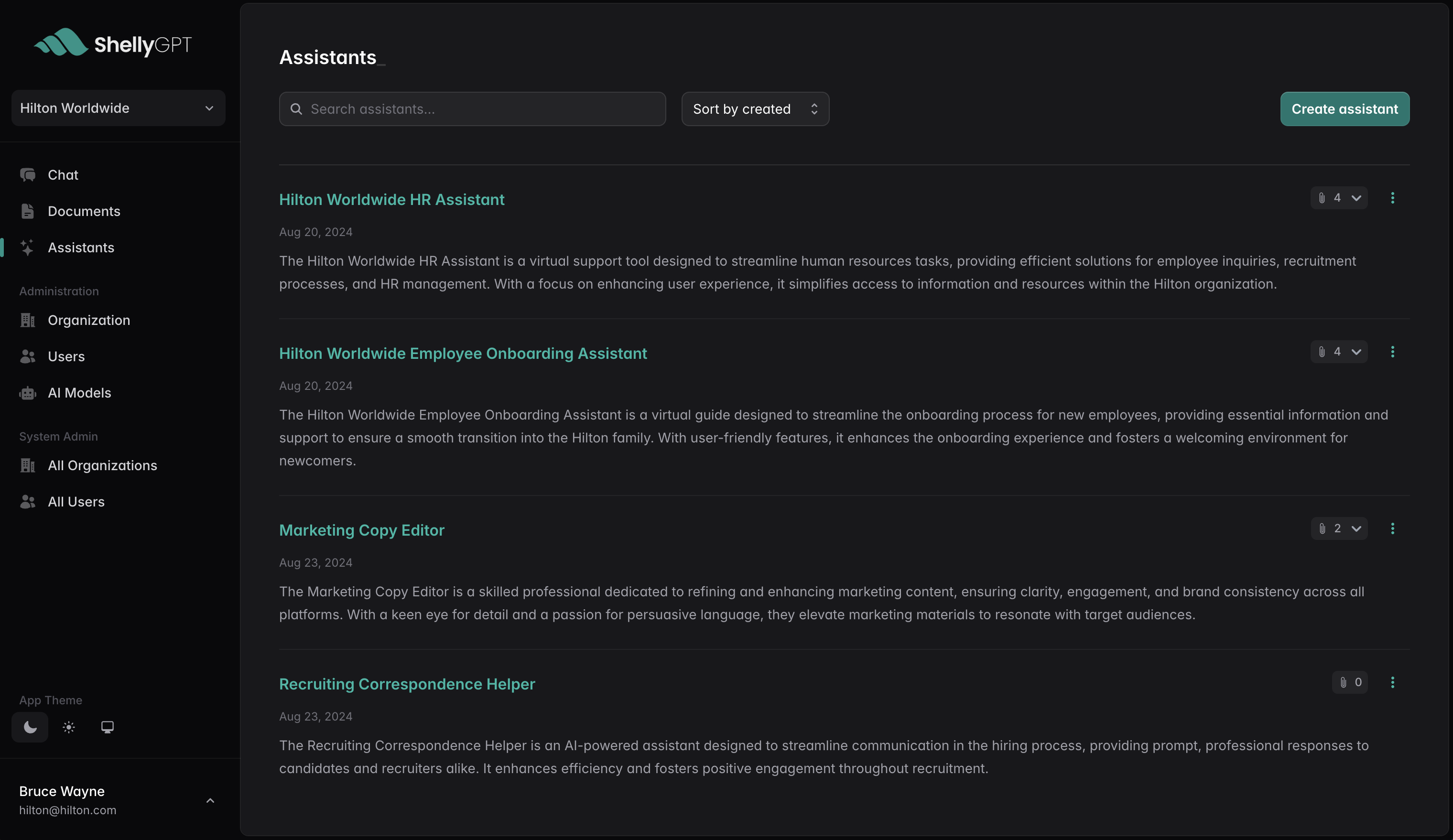Select the Documents sidebar icon
This screenshot has width=1453, height=840.
[28, 211]
